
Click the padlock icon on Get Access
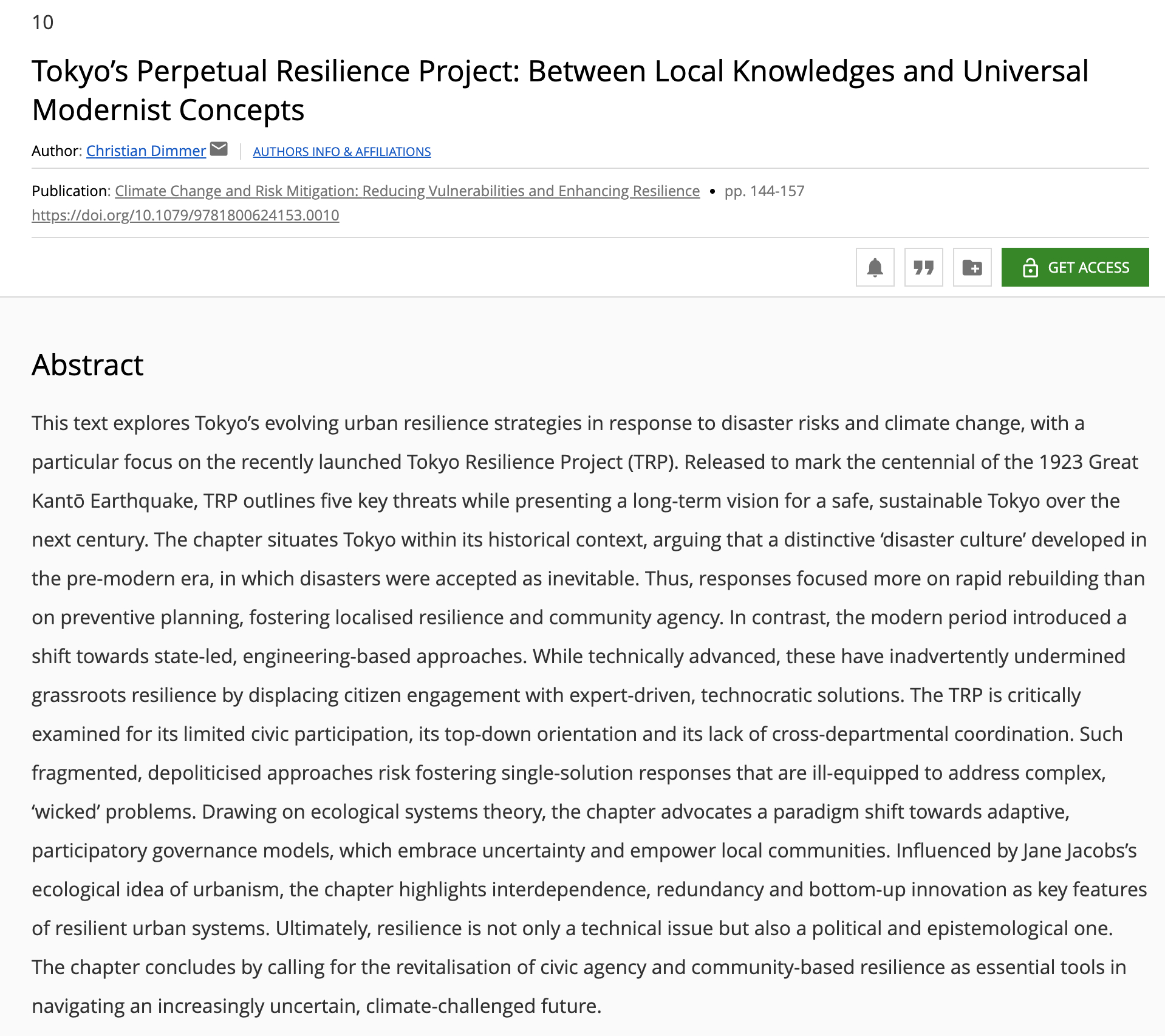(x=1030, y=267)
